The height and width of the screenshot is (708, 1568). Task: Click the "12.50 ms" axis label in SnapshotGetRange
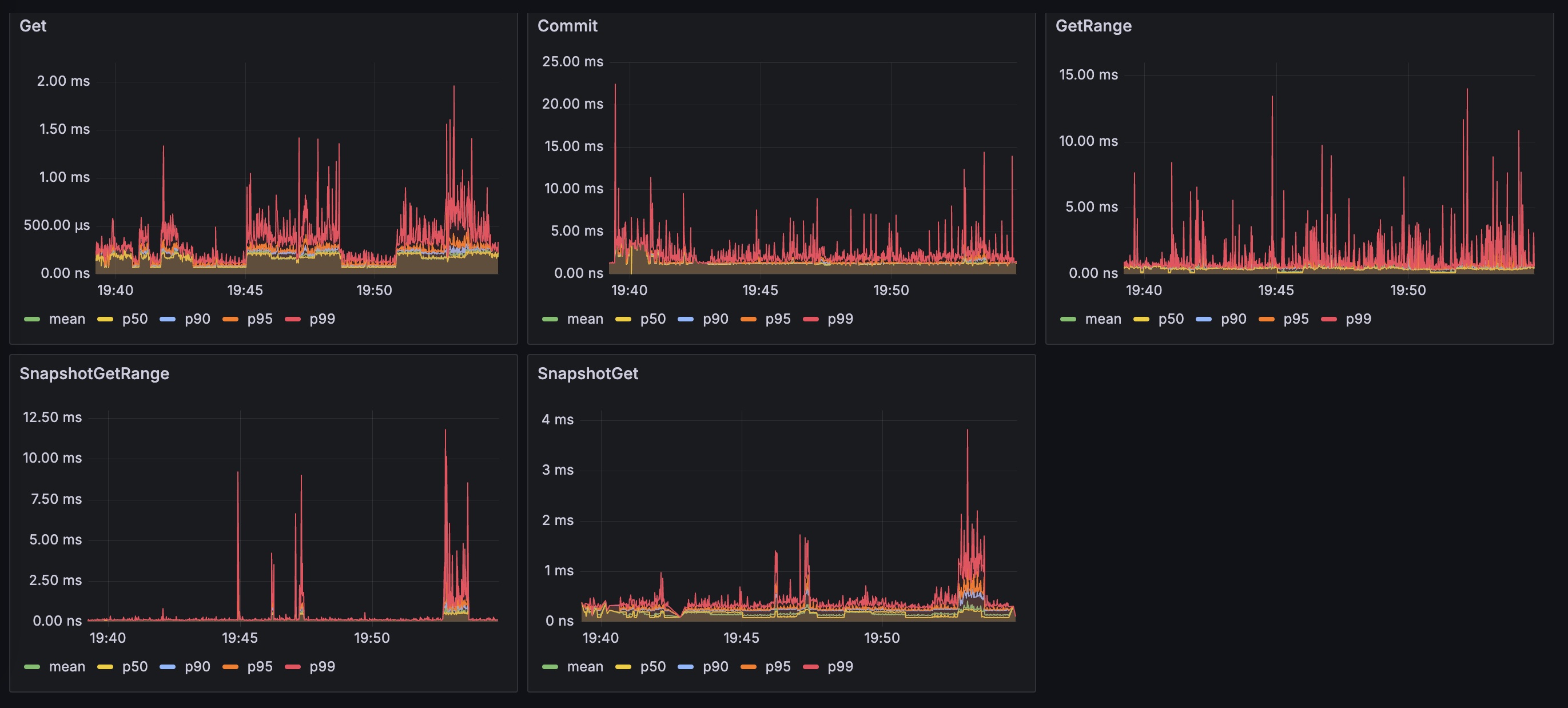[53, 417]
